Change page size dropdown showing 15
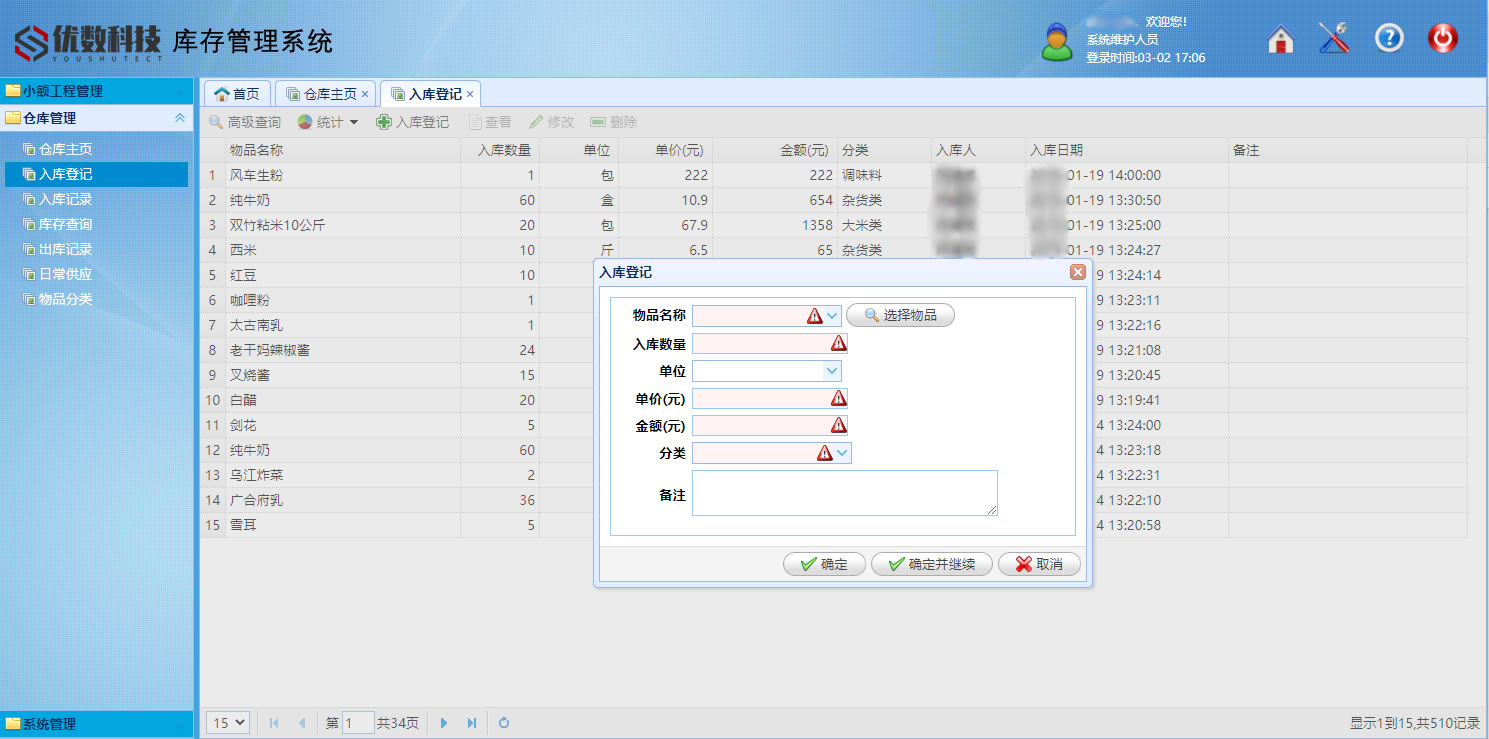Image resolution: width=1489 pixels, height=739 pixels. point(228,723)
